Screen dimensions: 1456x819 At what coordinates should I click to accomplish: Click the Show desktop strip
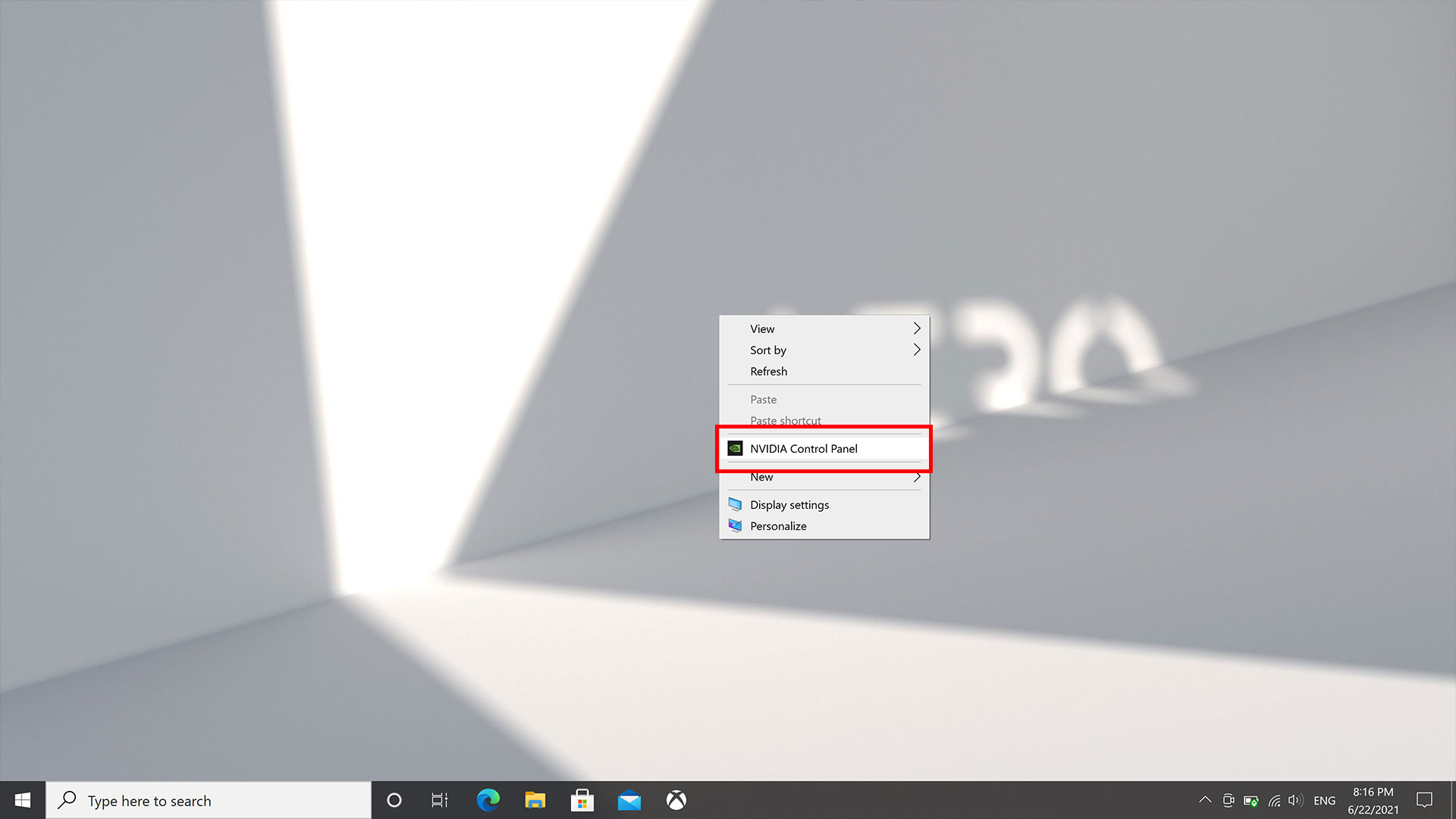click(x=1452, y=800)
